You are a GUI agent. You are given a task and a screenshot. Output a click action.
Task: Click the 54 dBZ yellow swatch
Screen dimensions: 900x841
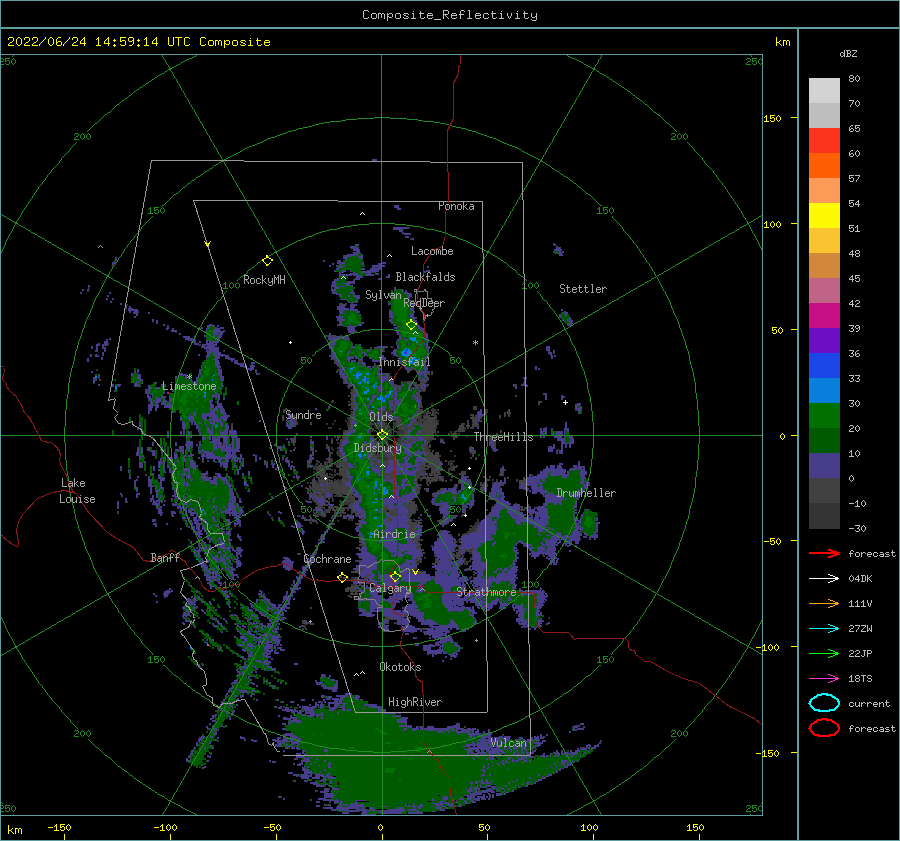(x=824, y=215)
